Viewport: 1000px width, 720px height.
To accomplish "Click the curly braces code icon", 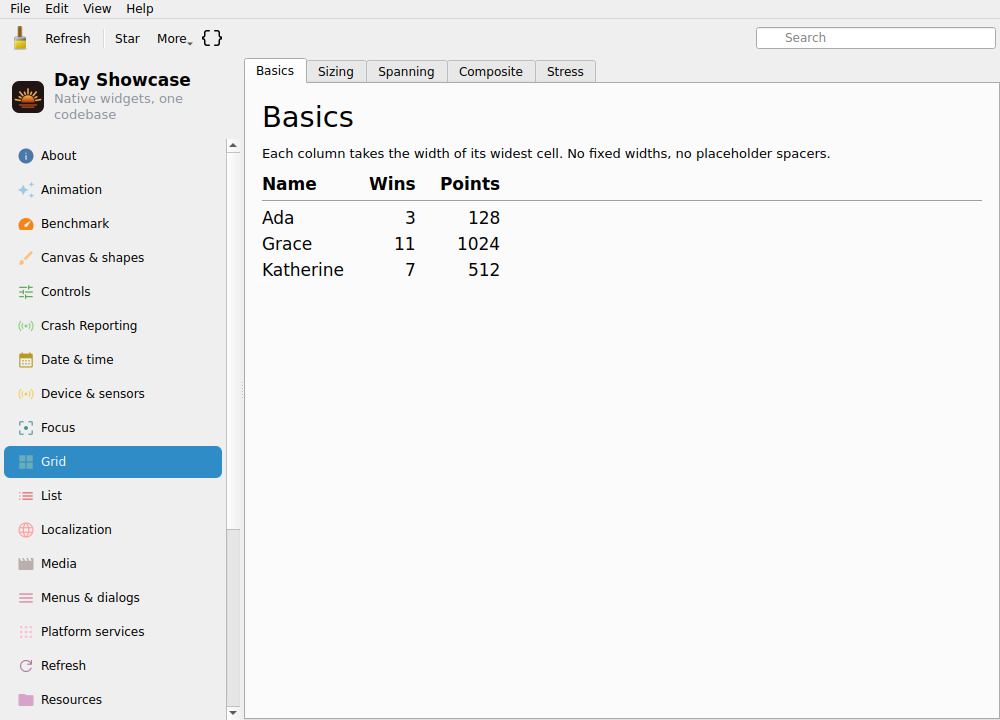I will [212, 38].
